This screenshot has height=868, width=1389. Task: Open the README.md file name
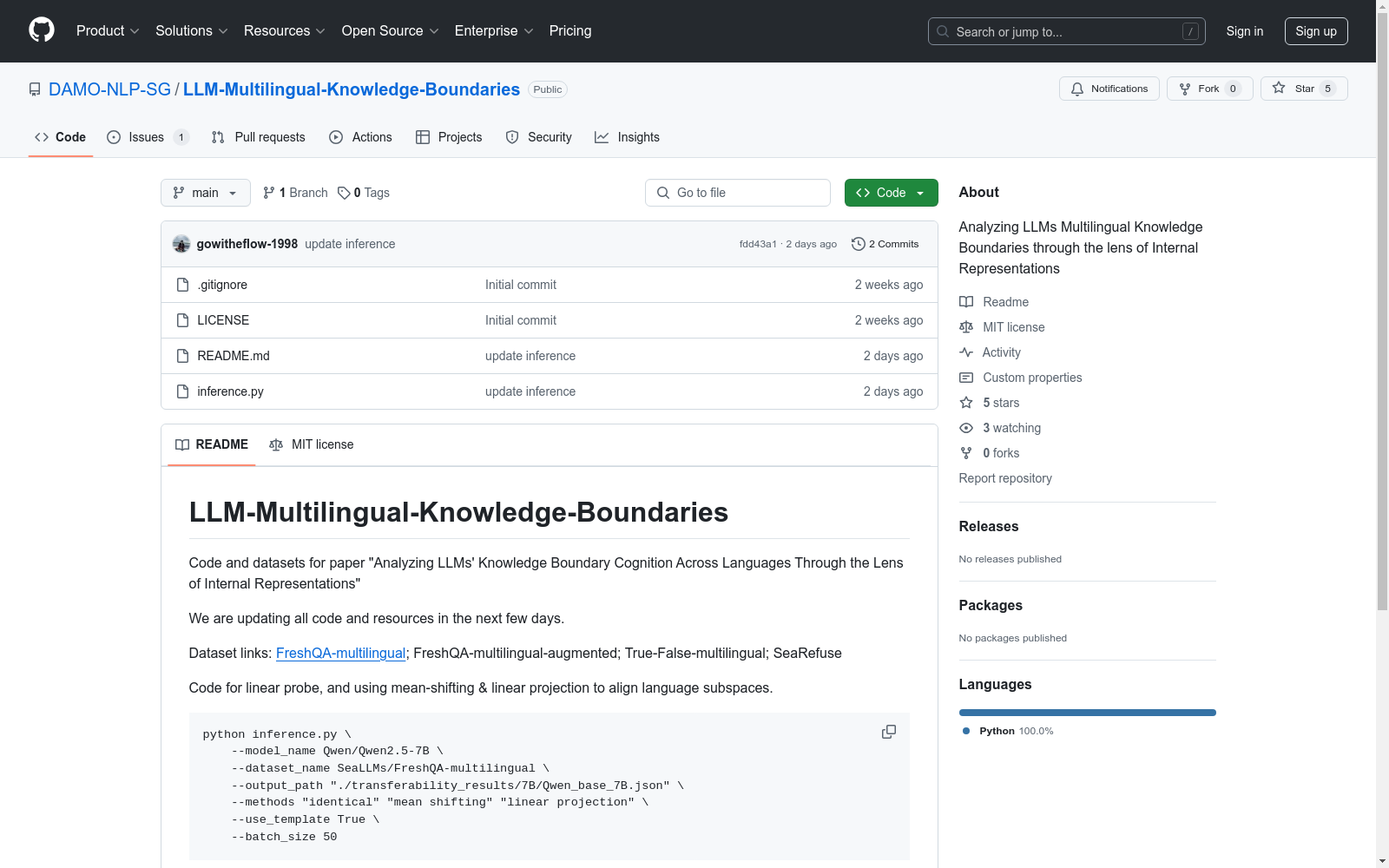[x=234, y=356]
